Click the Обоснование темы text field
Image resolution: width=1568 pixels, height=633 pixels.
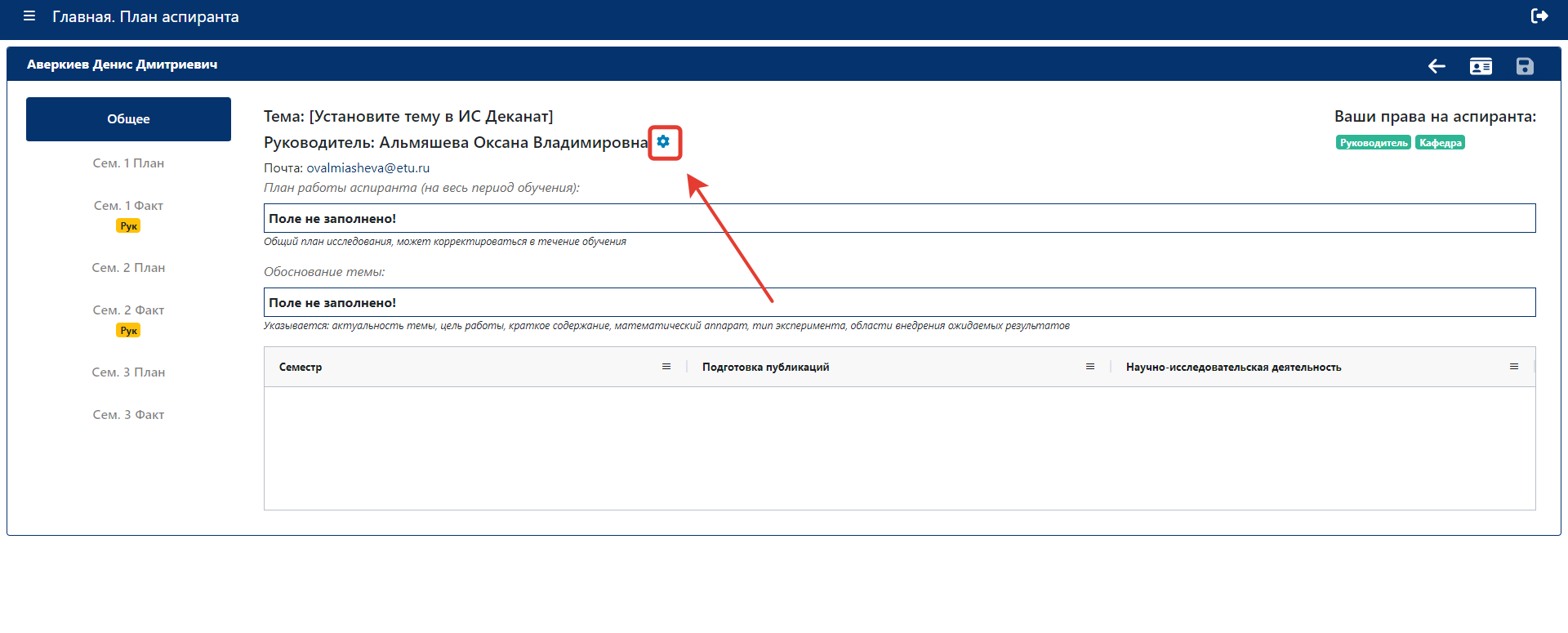[x=899, y=302]
